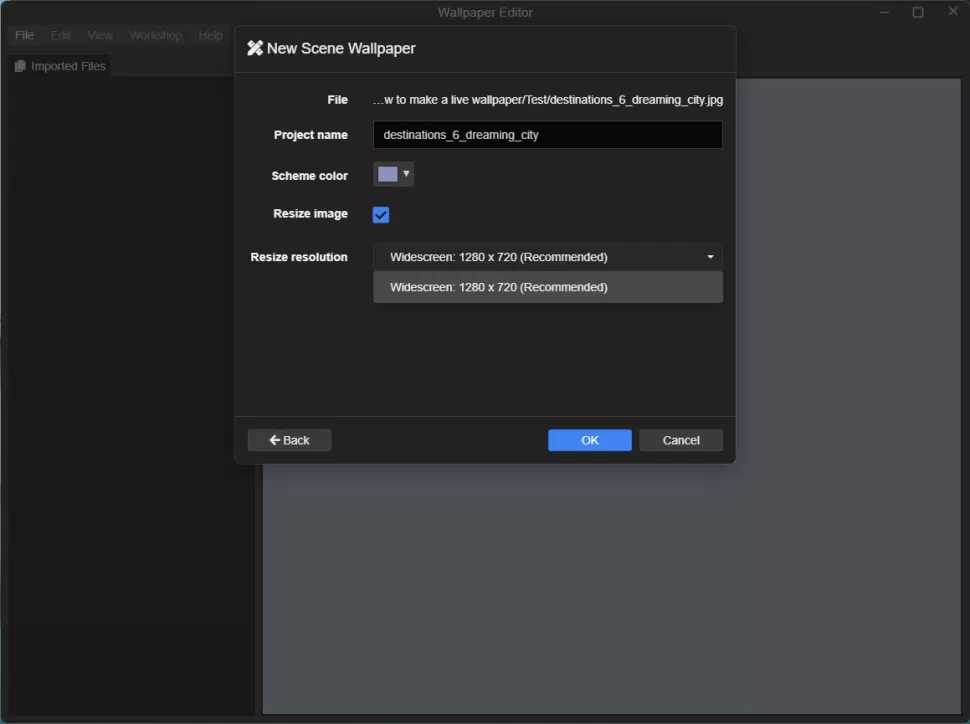The image size is (970, 724).
Task: Open the File menu
Action: point(24,35)
